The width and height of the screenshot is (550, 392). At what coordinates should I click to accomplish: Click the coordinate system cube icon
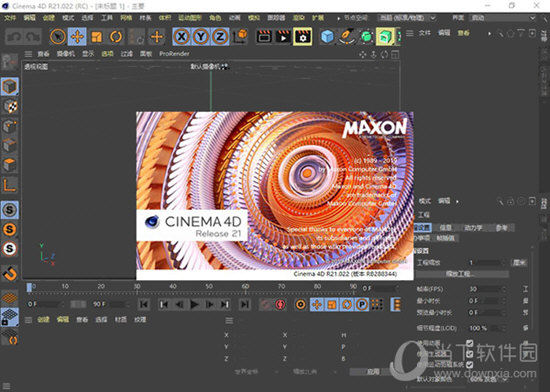[x=240, y=36]
